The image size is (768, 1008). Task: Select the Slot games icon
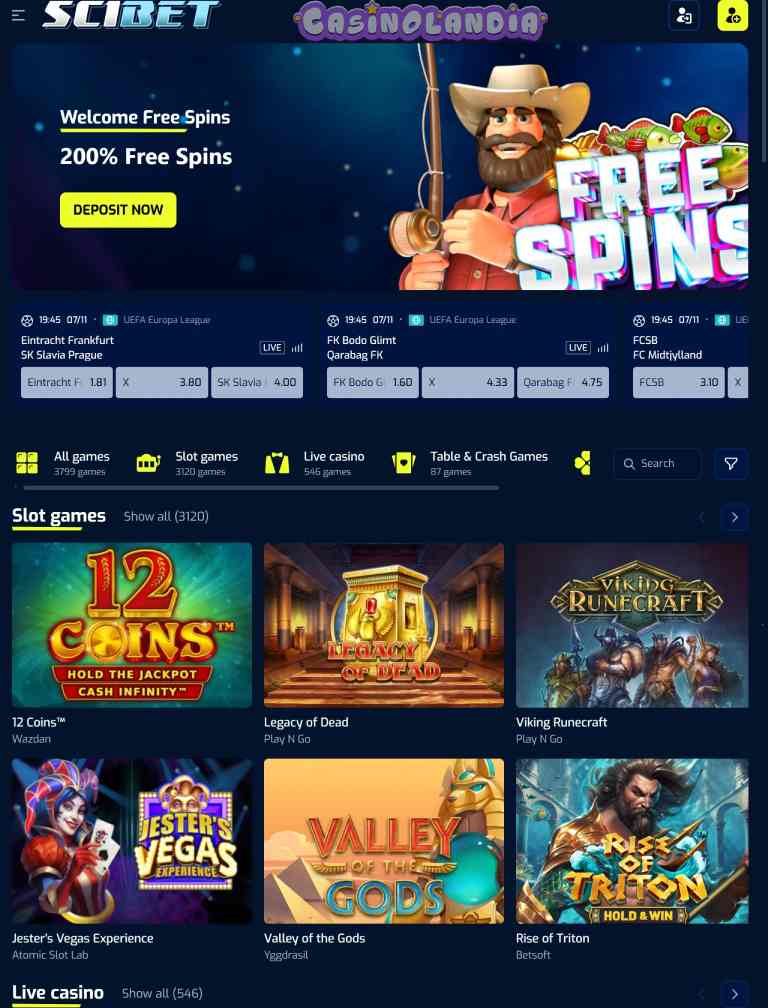[148, 463]
